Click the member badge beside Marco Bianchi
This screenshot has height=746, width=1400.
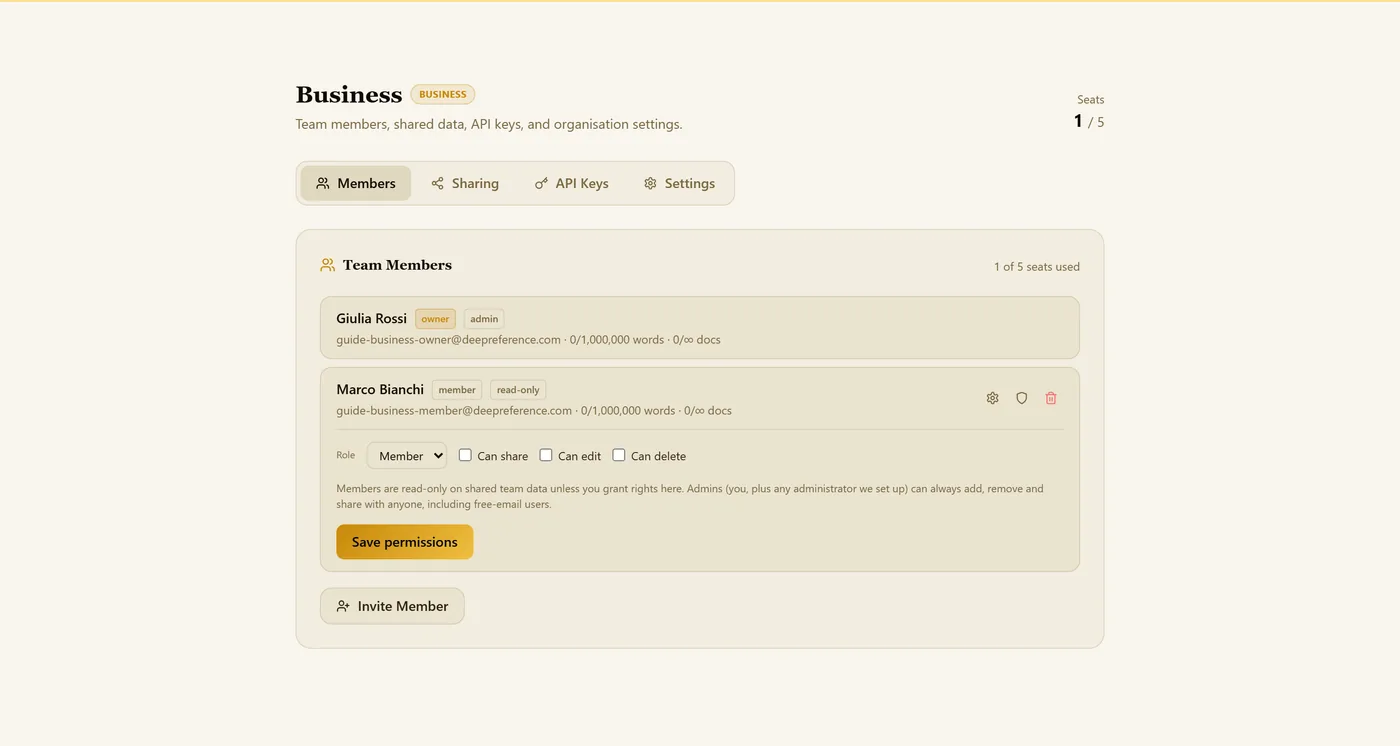click(x=457, y=390)
